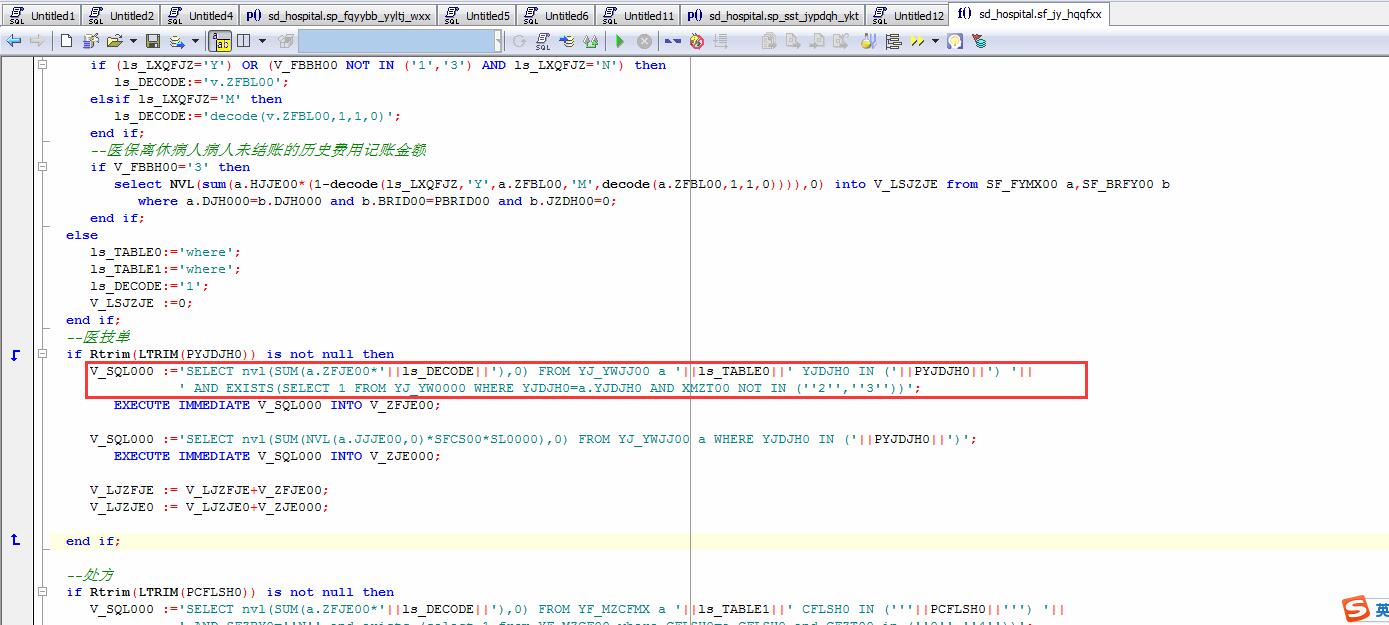
Task: Select the sd_hospital.sf_jy_hqqfxx tab
Action: point(1029,14)
